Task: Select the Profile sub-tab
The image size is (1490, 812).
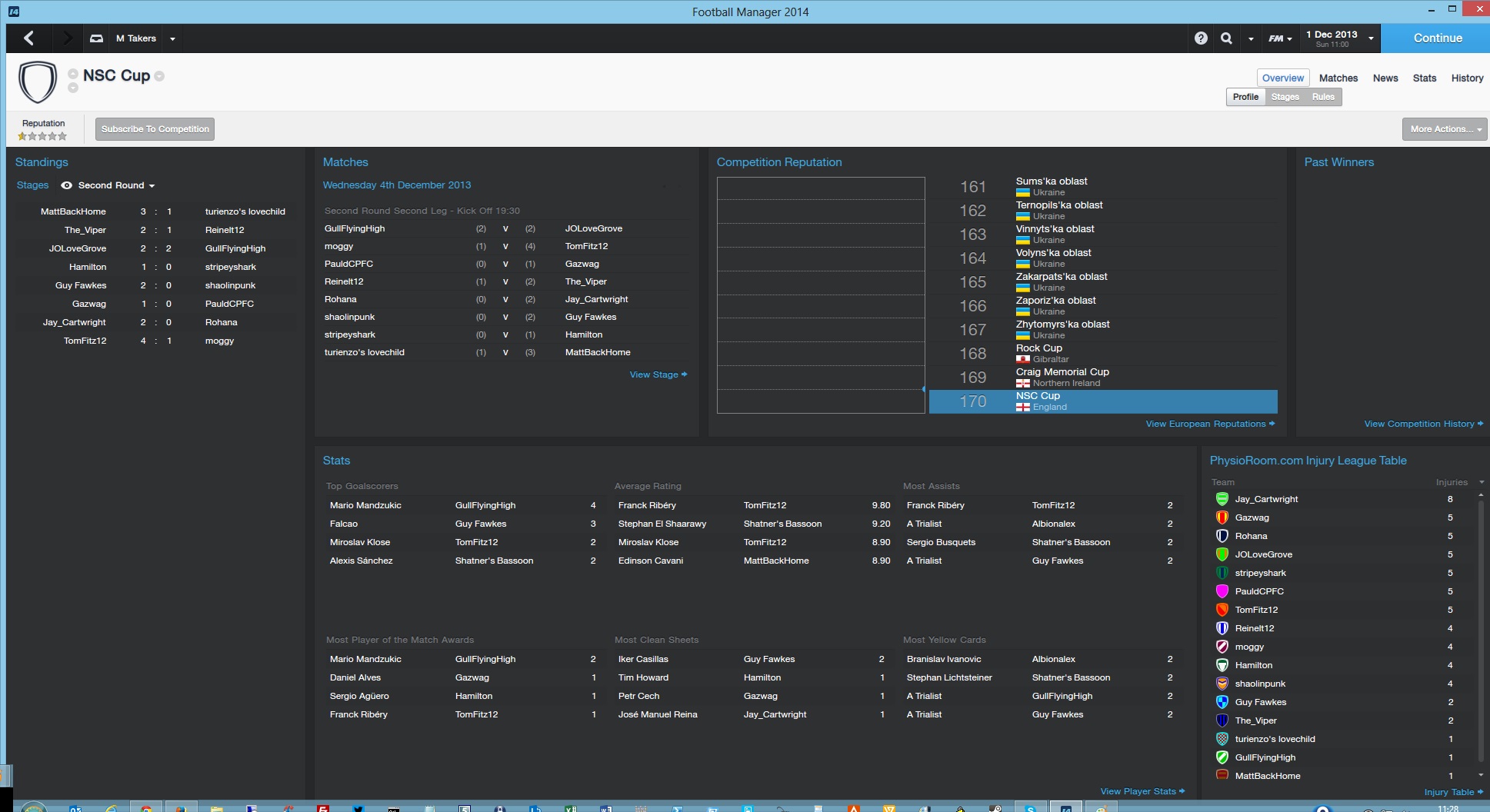Action: point(1245,97)
